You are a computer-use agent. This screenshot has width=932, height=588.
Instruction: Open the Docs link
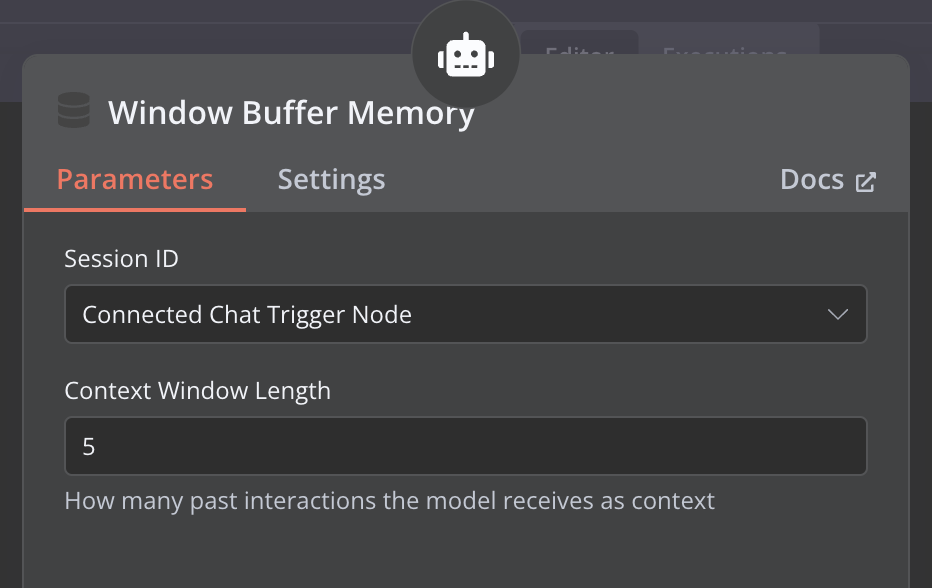click(812, 180)
